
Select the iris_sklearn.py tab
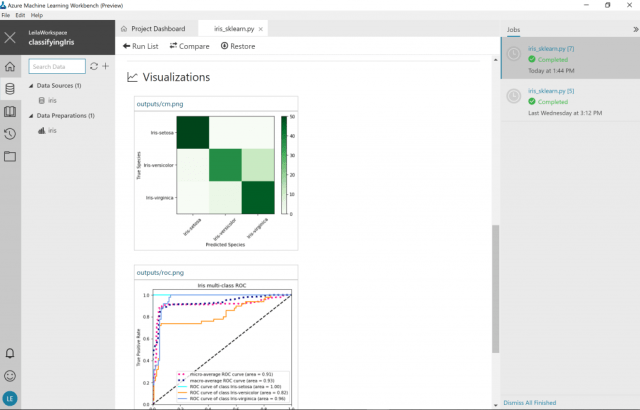(x=234, y=29)
